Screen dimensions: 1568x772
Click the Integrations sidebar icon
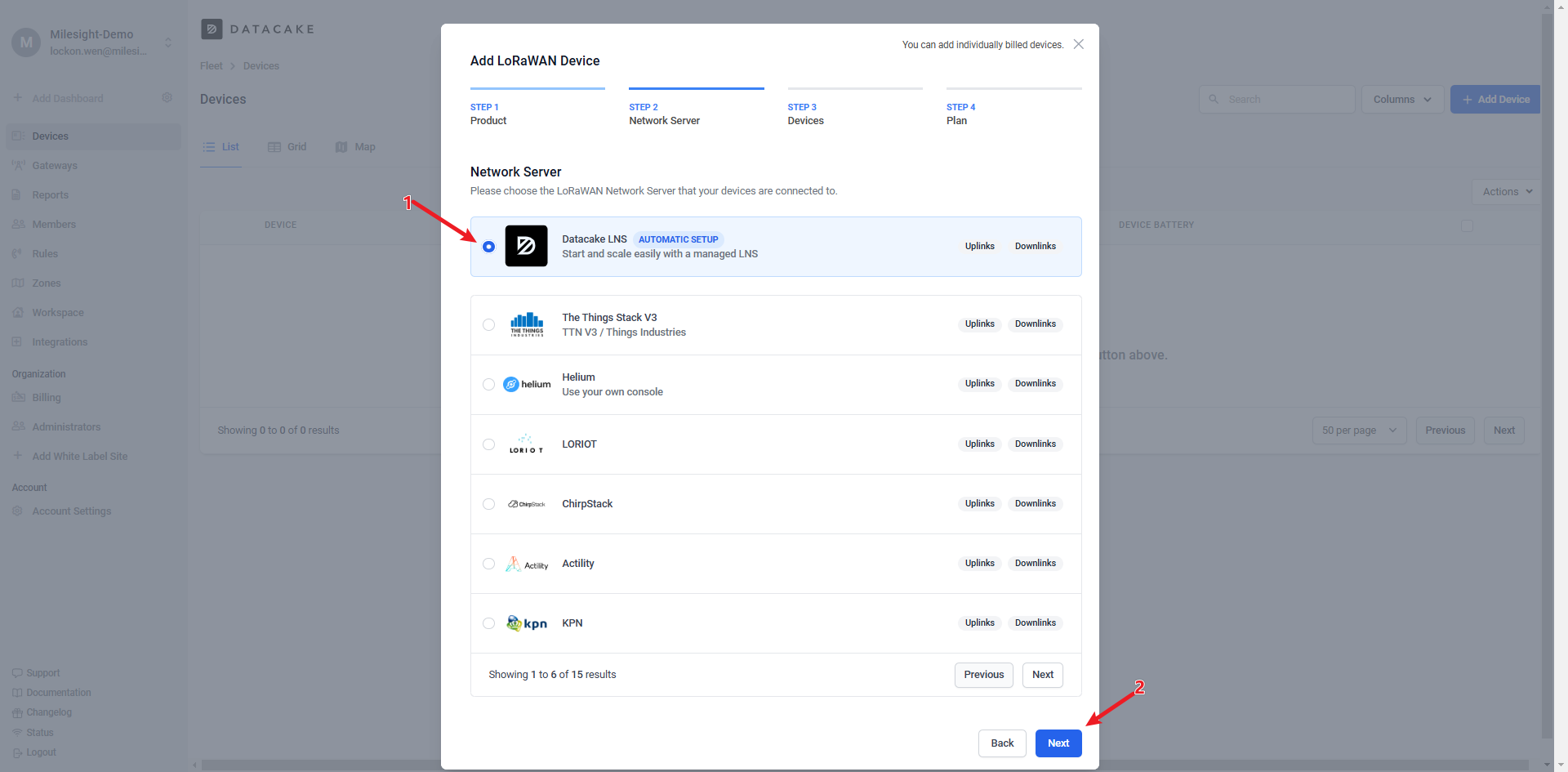click(17, 341)
